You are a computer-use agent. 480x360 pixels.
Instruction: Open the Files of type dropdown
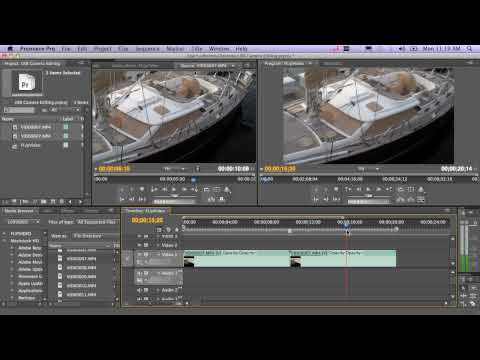96,222
